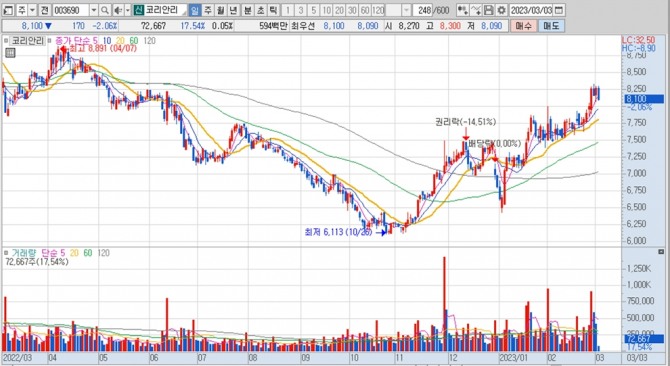This screenshot has height=366, width=670.
Task: Select the 5 interval button
Action: [x=314, y=10]
